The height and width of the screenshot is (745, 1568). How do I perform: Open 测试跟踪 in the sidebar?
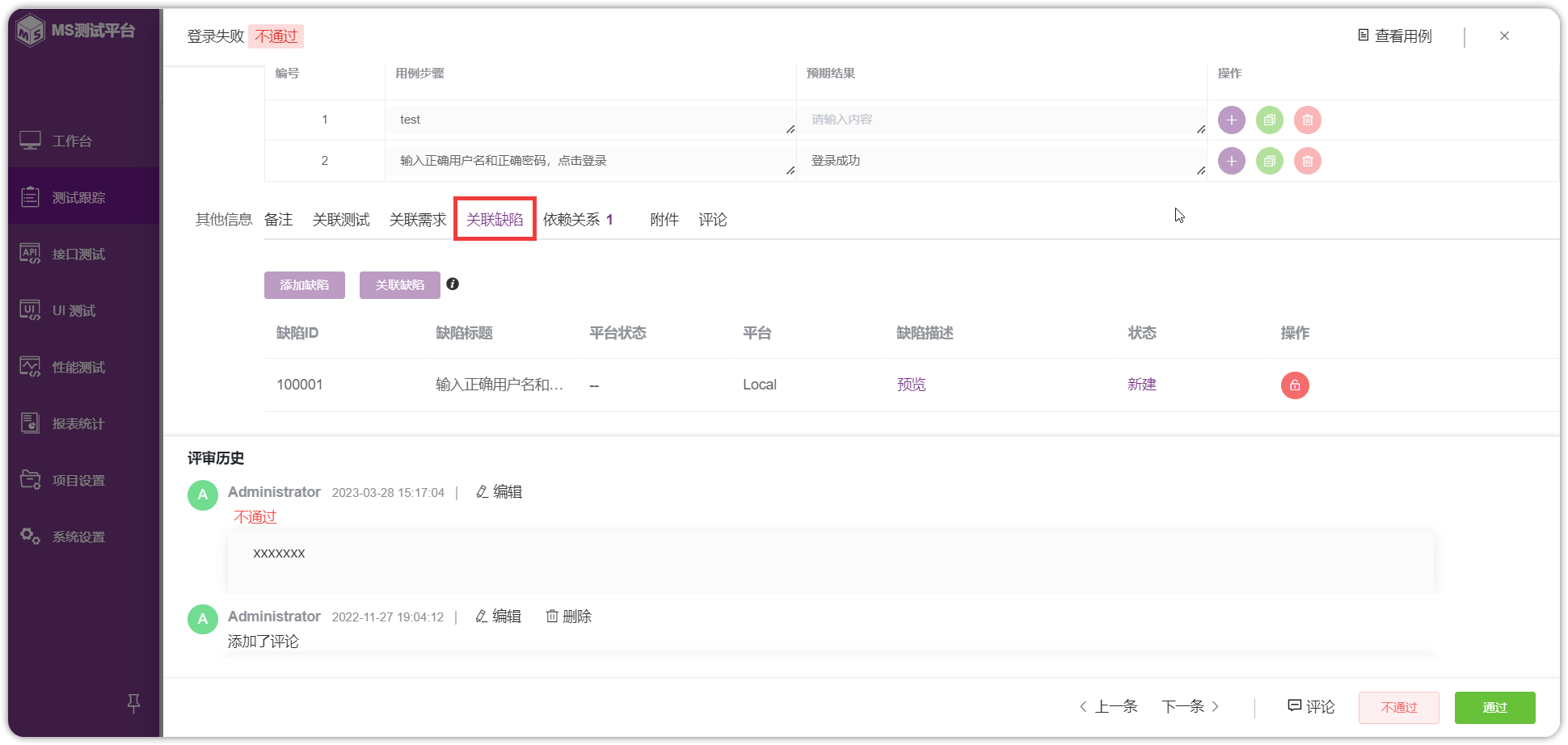coord(84,197)
